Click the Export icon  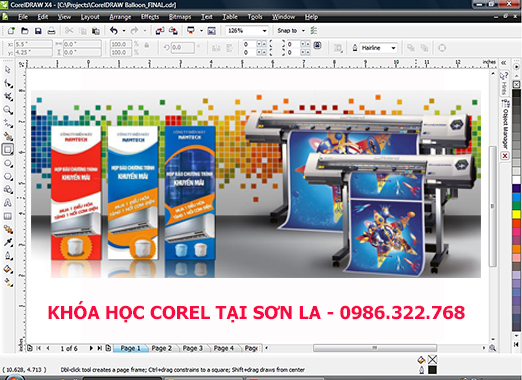(173, 31)
